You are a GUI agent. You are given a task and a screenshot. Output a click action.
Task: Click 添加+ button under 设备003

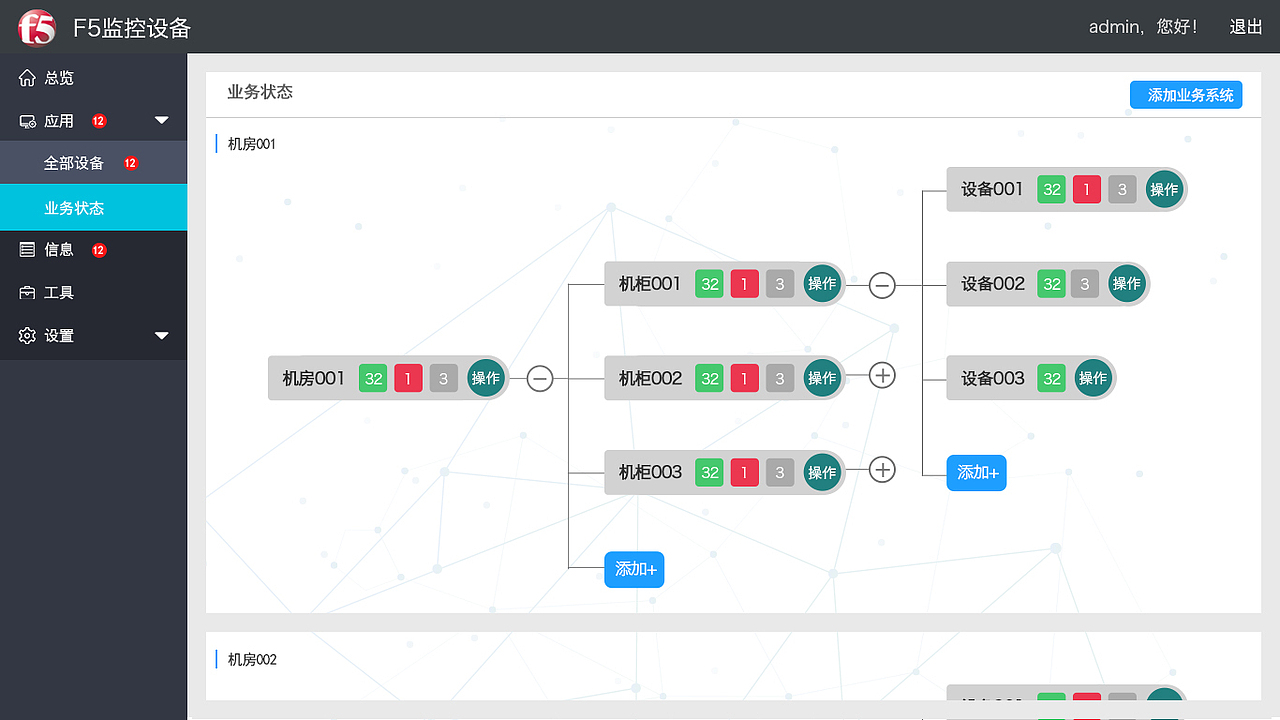[976, 473]
